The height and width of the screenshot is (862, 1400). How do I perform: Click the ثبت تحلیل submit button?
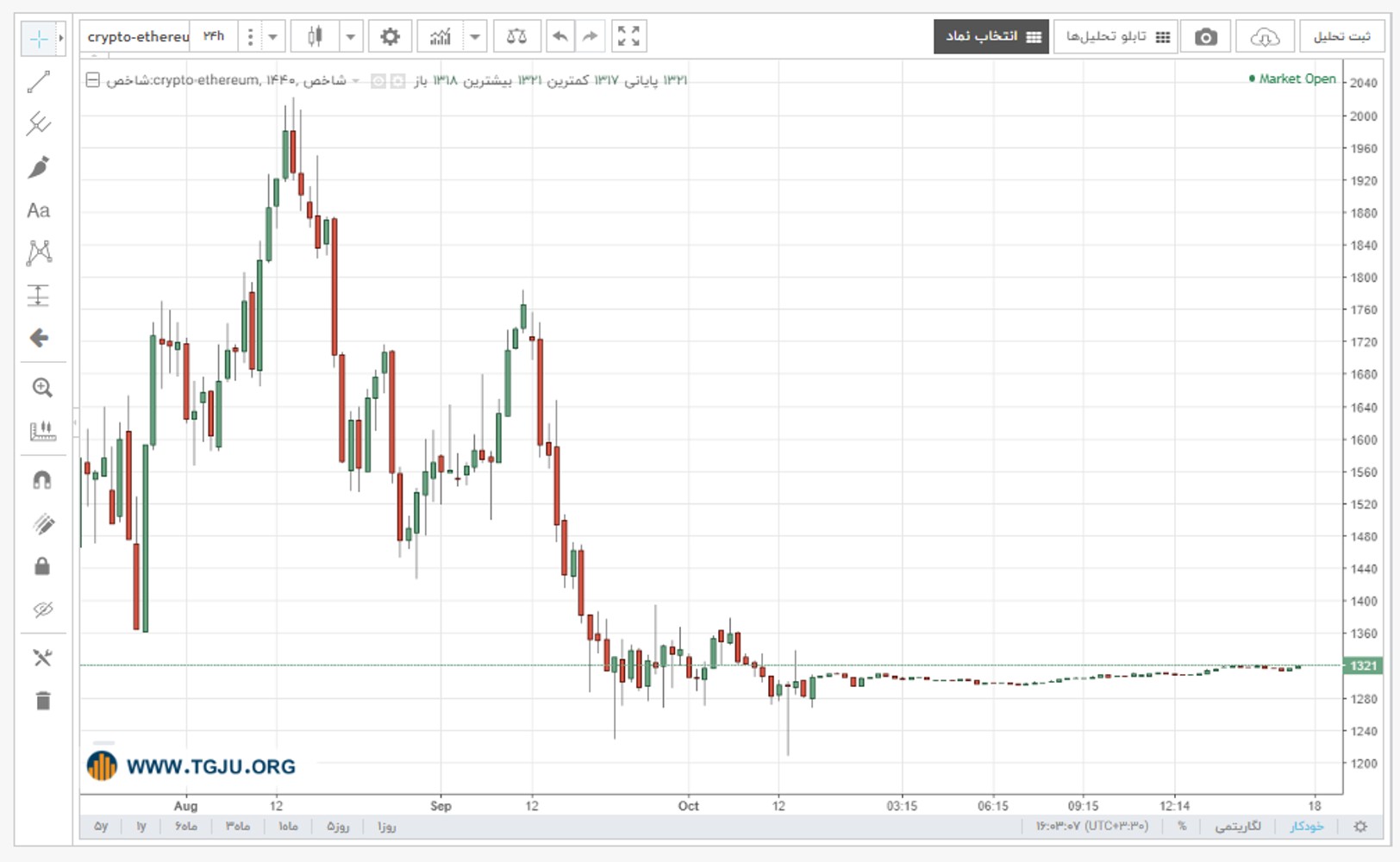click(x=1341, y=37)
